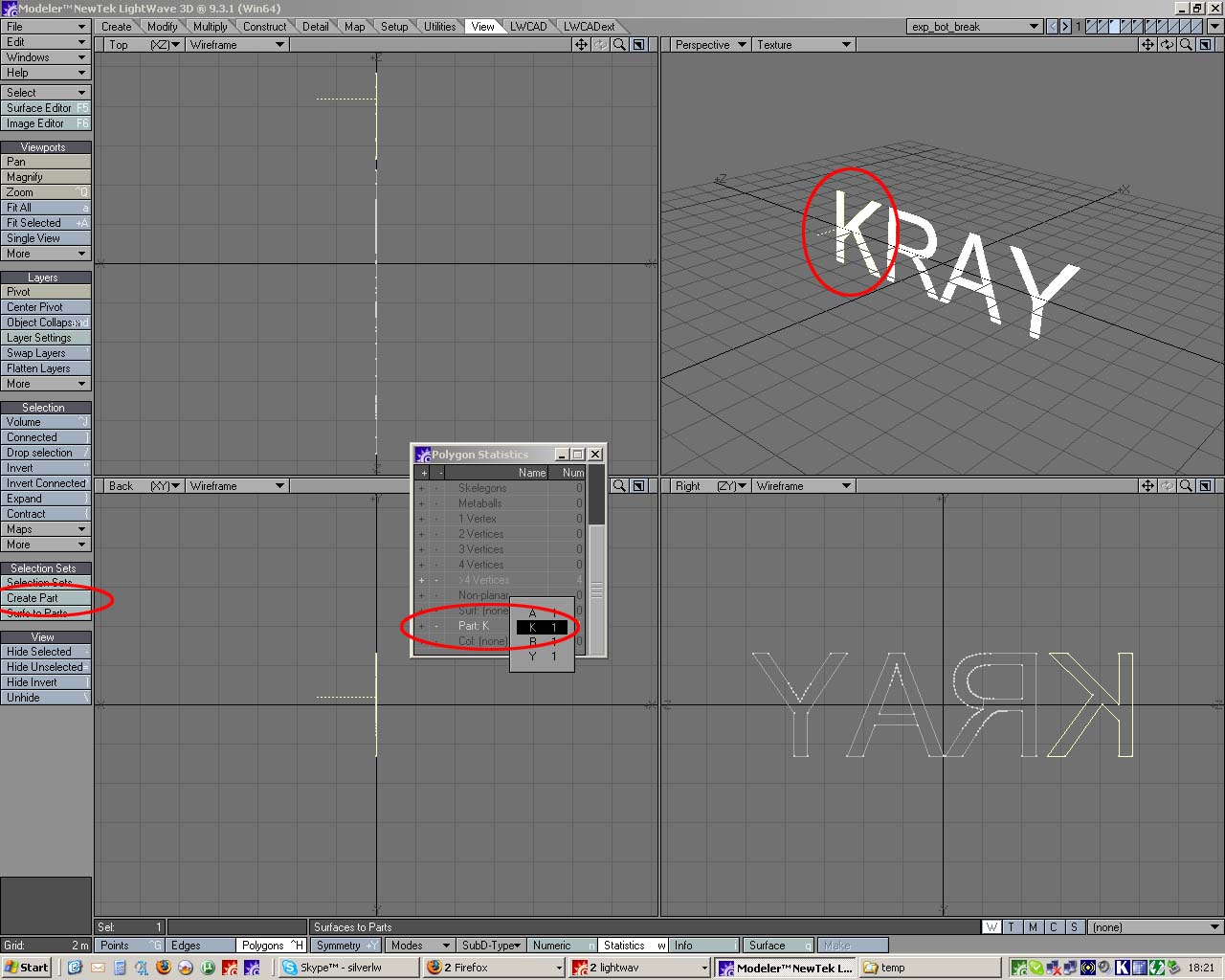Screen dimensions: 1225x980
Task: Open the exp_bot_break object dropdown
Action: coord(974,27)
